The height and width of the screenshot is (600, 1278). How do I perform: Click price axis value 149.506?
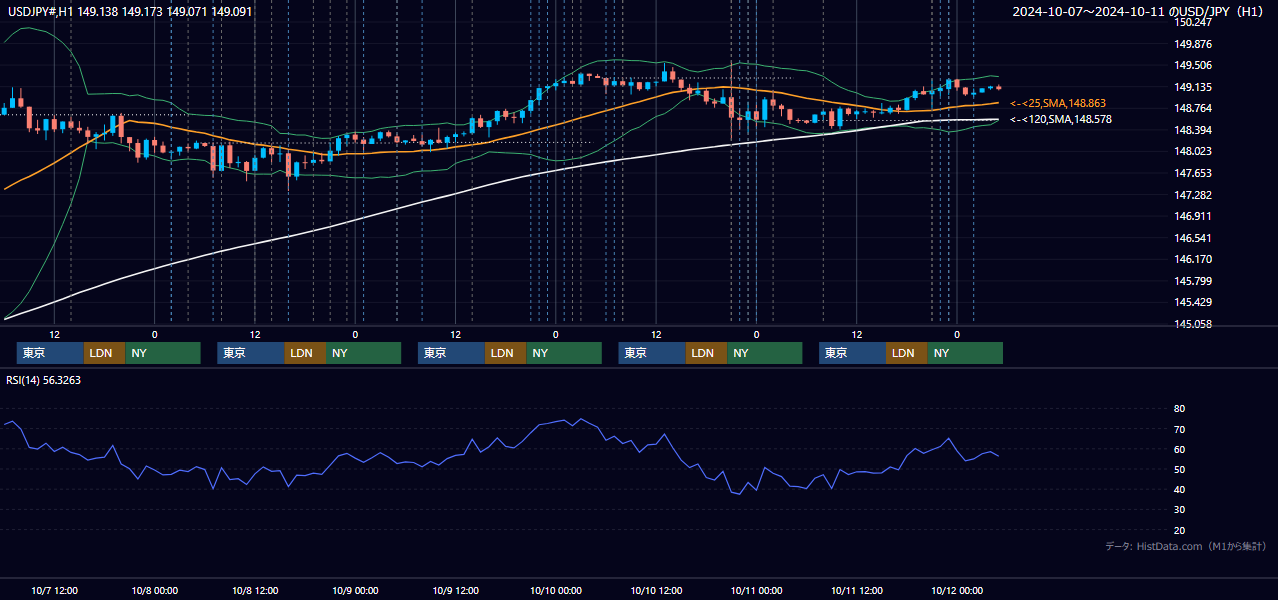point(1192,65)
